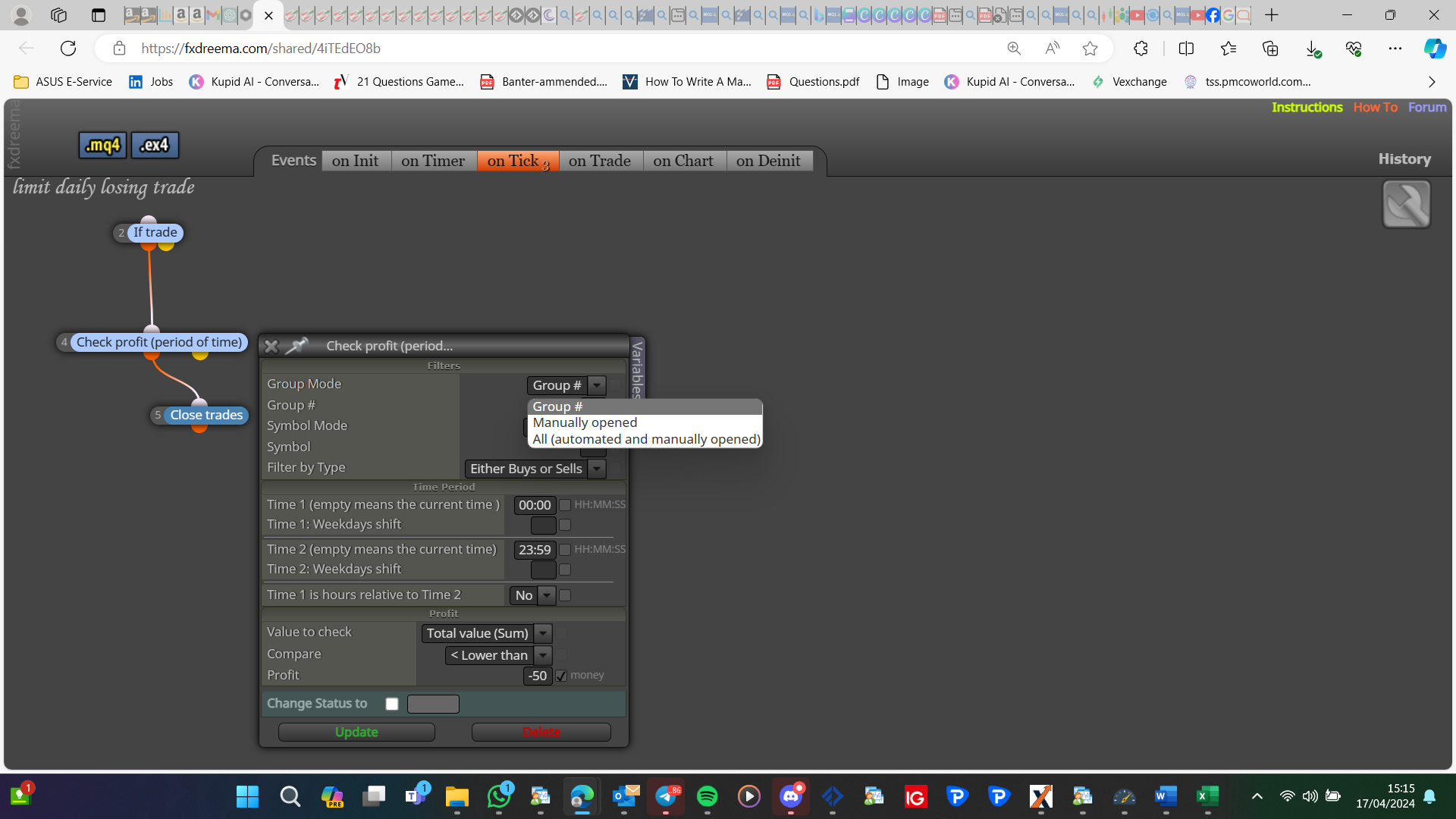Download the .mq4 file
The height and width of the screenshot is (819, 1456).
pyautogui.click(x=102, y=145)
